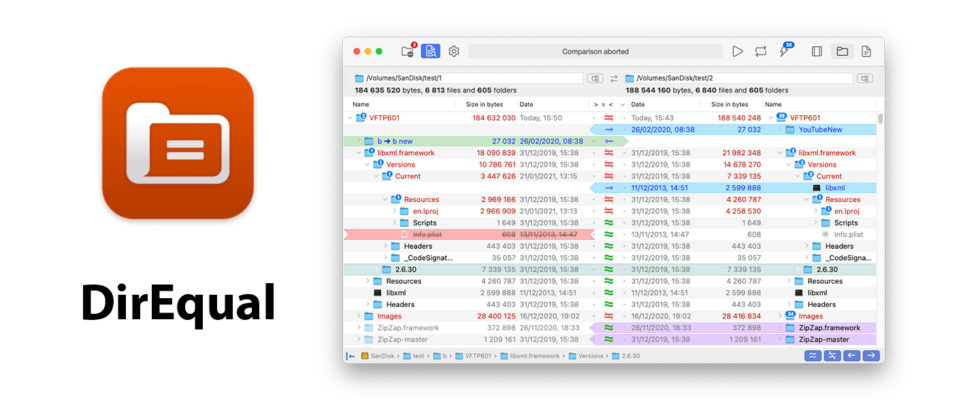Select left 2.6.30 folder row

(468, 269)
